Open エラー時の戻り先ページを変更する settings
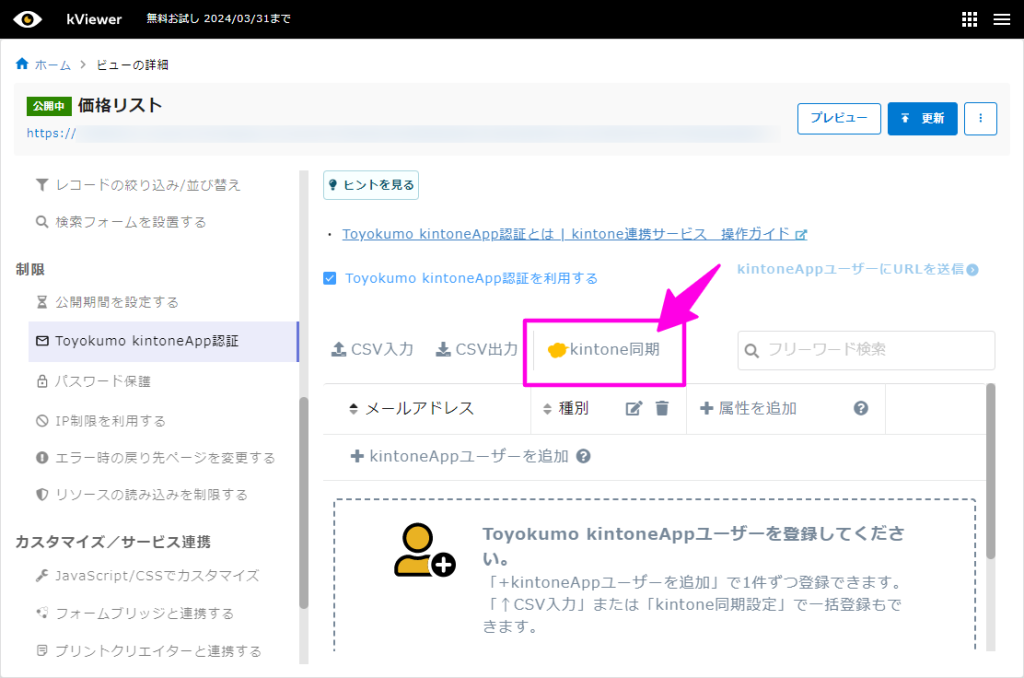 click(x=155, y=458)
